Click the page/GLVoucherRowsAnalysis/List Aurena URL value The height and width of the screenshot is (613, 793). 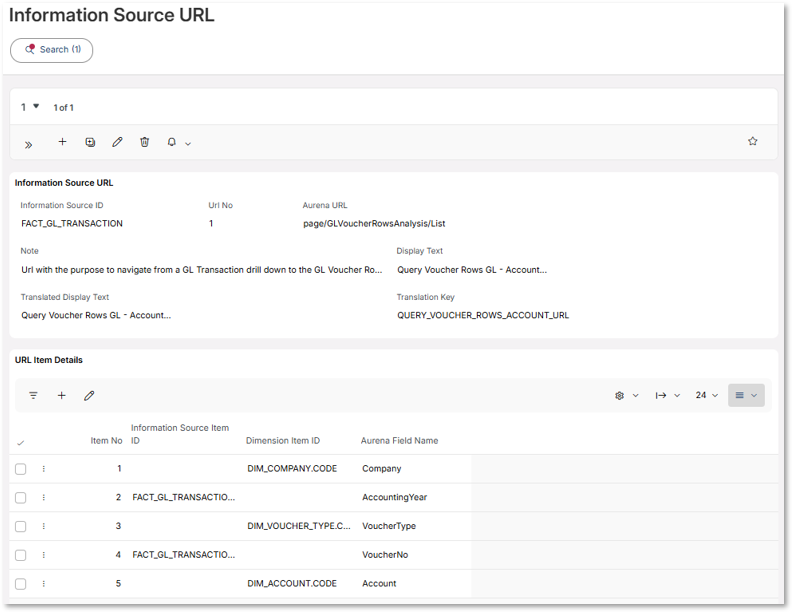[374, 224]
